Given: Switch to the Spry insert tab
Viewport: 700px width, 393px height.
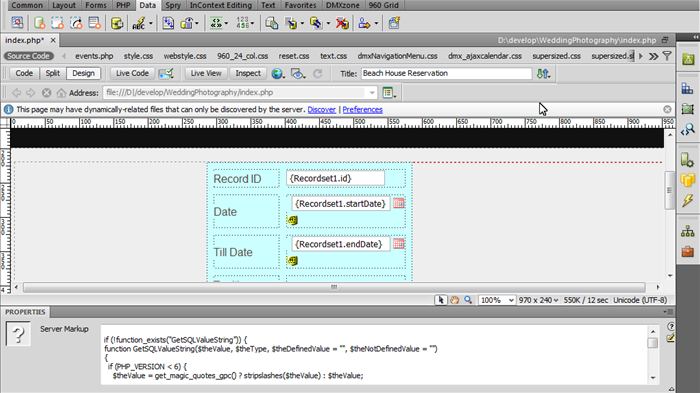Looking at the screenshot, I should (173, 5).
